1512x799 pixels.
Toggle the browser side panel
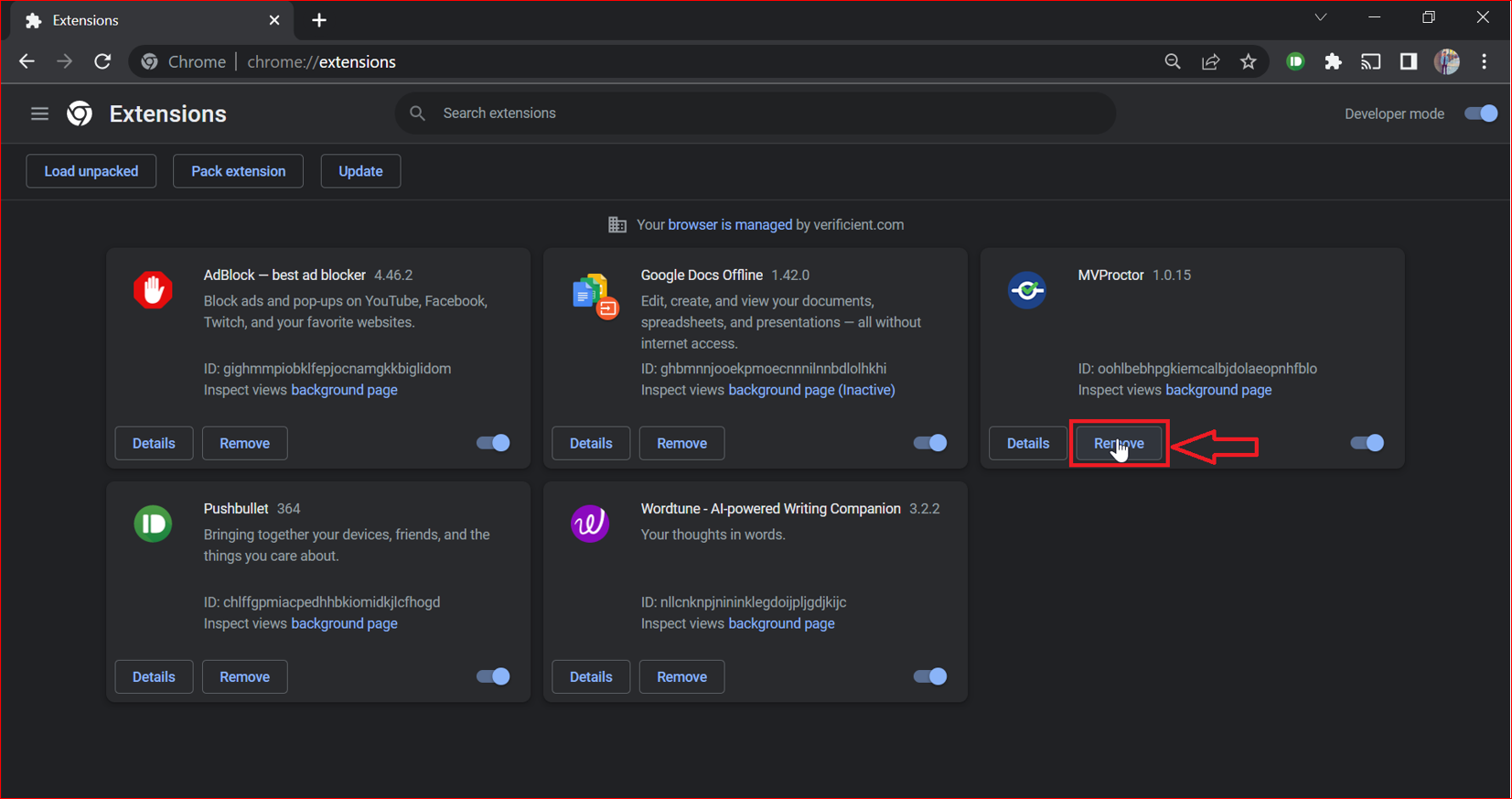click(x=1409, y=61)
